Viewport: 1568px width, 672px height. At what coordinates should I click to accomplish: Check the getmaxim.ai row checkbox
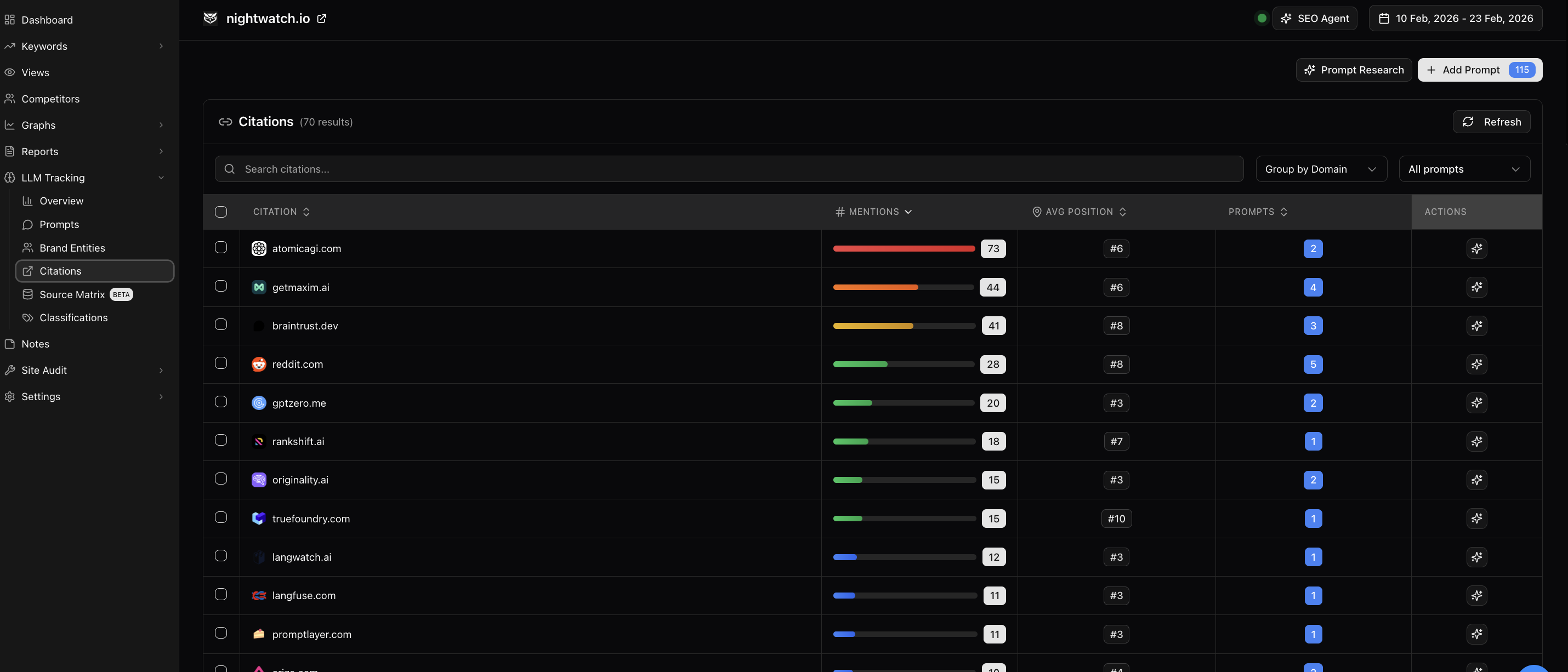pyautogui.click(x=220, y=286)
